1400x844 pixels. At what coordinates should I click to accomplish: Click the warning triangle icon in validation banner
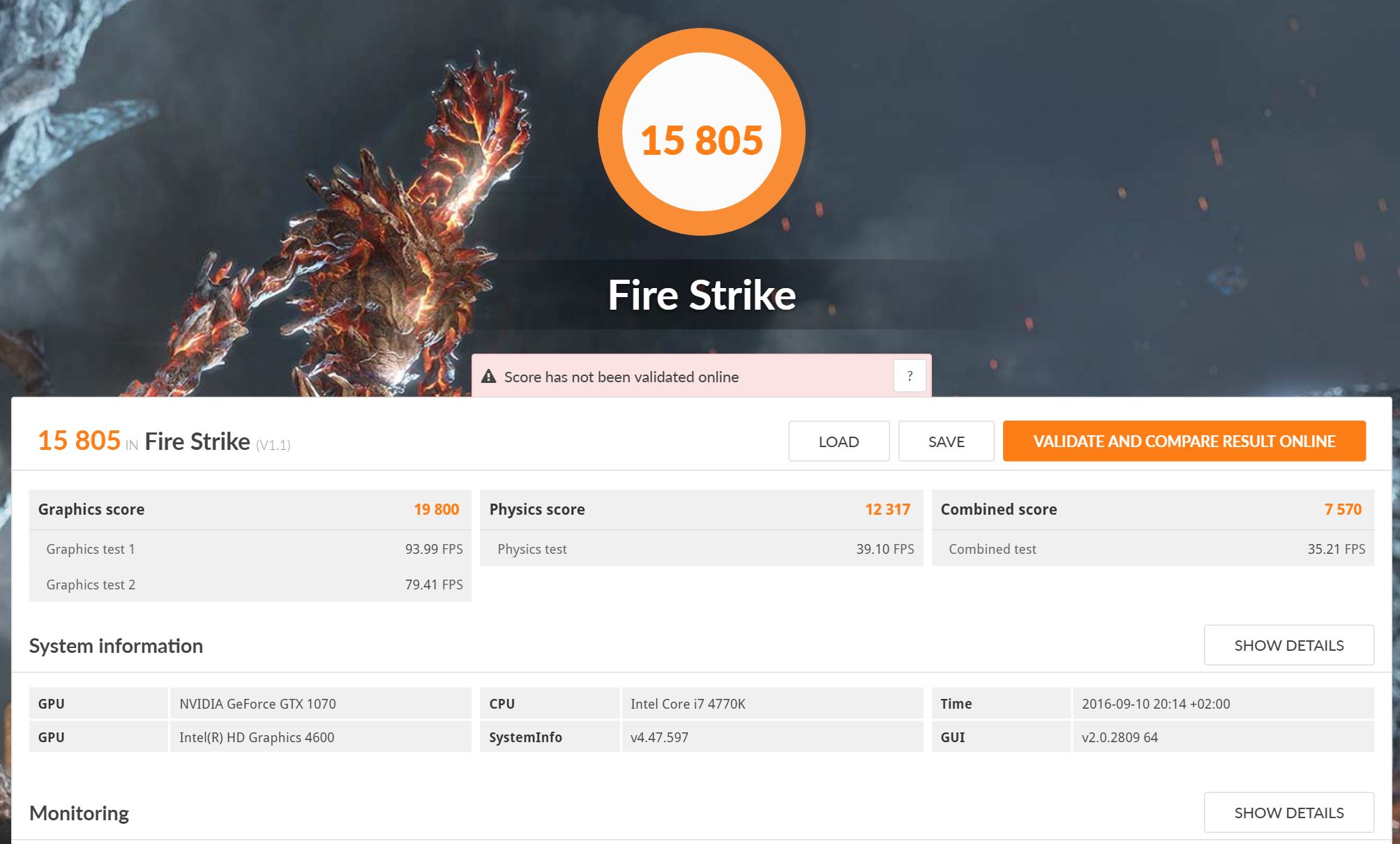pyautogui.click(x=489, y=377)
